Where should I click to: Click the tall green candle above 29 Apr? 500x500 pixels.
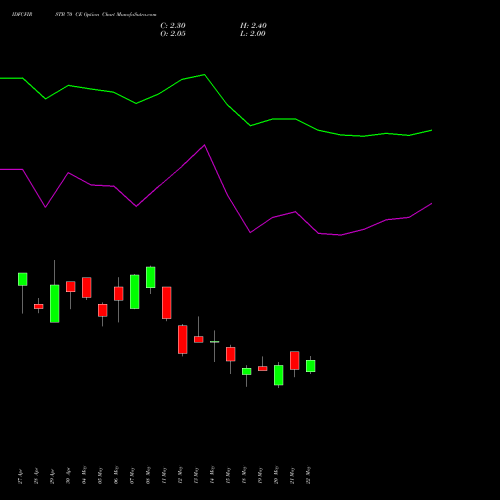pyautogui.click(x=55, y=304)
